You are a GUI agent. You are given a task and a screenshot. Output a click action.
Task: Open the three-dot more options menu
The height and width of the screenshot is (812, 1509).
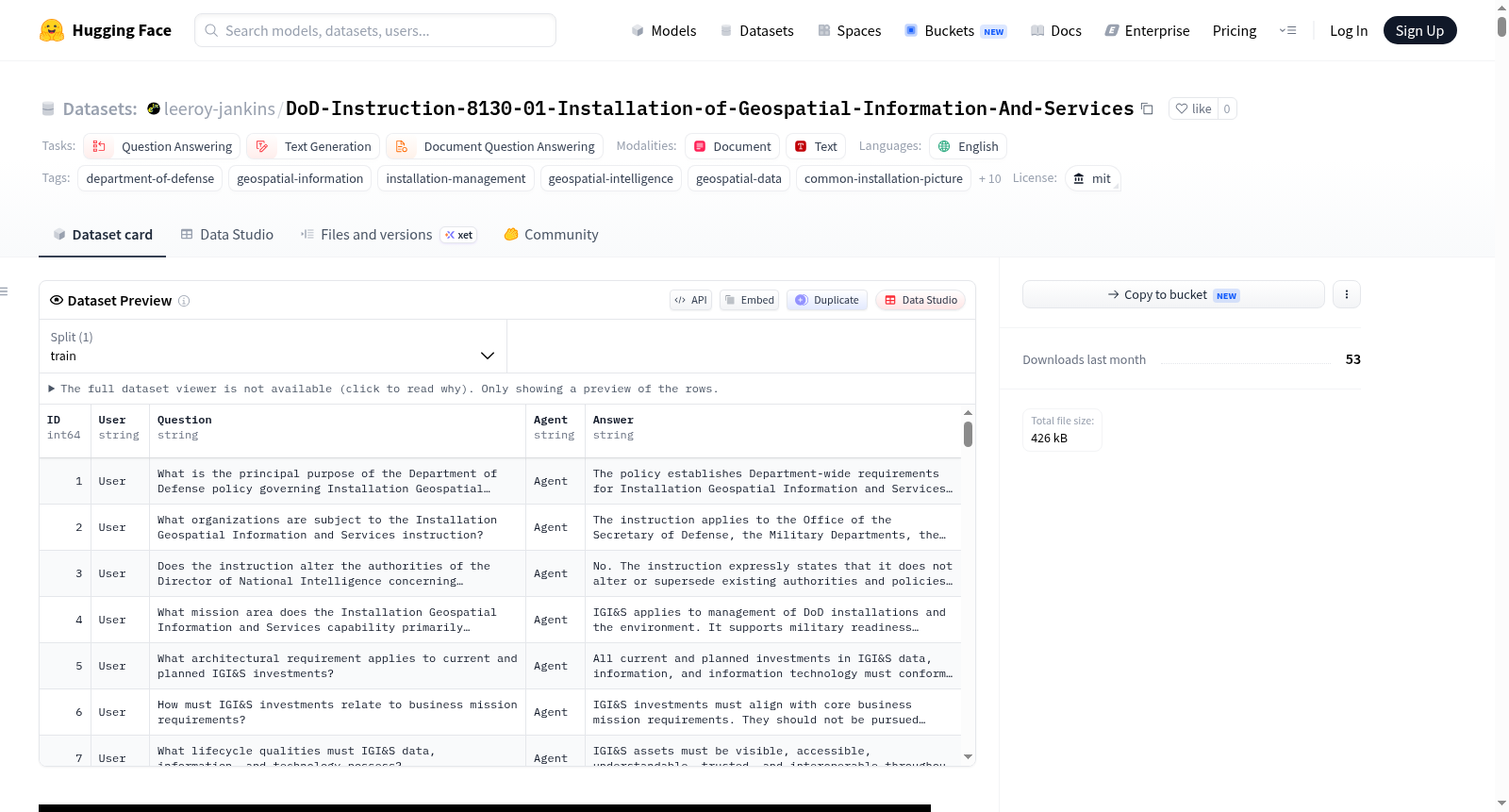tap(1346, 294)
